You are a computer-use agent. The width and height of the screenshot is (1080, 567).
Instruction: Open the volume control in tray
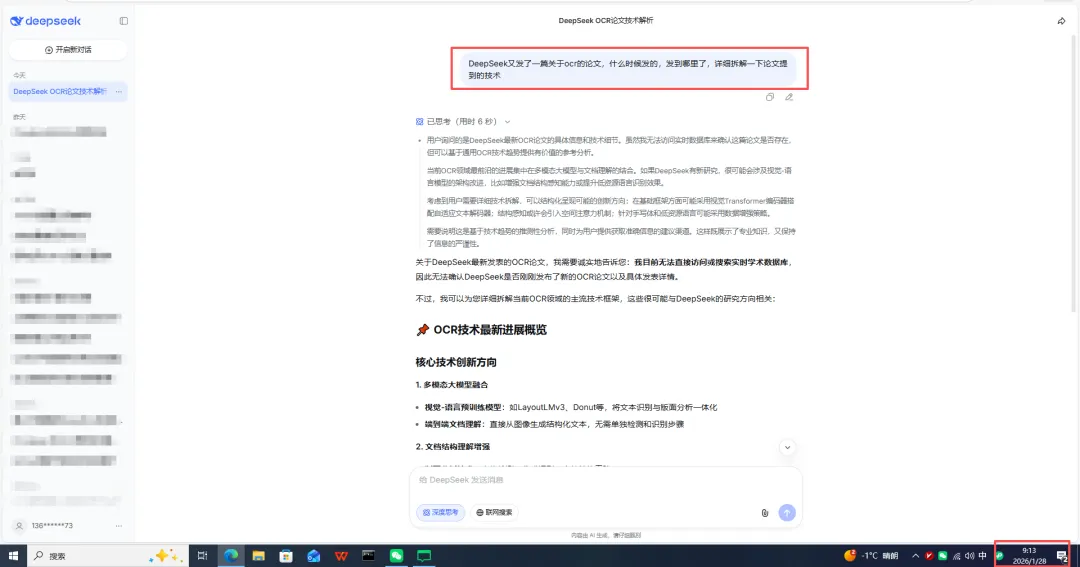969,556
